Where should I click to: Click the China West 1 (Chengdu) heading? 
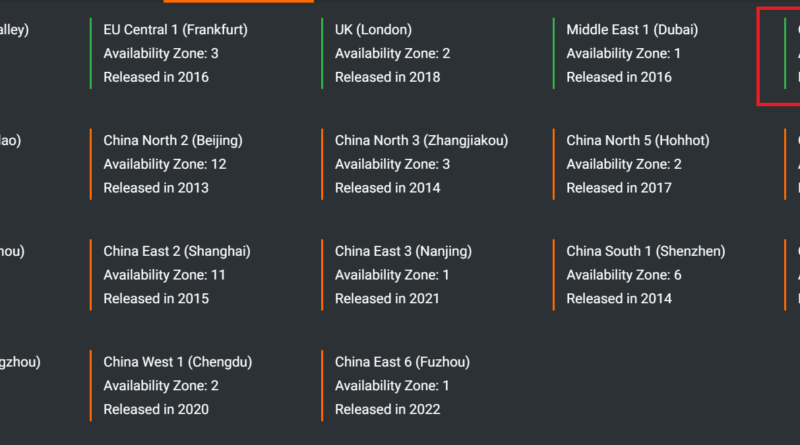point(177,363)
